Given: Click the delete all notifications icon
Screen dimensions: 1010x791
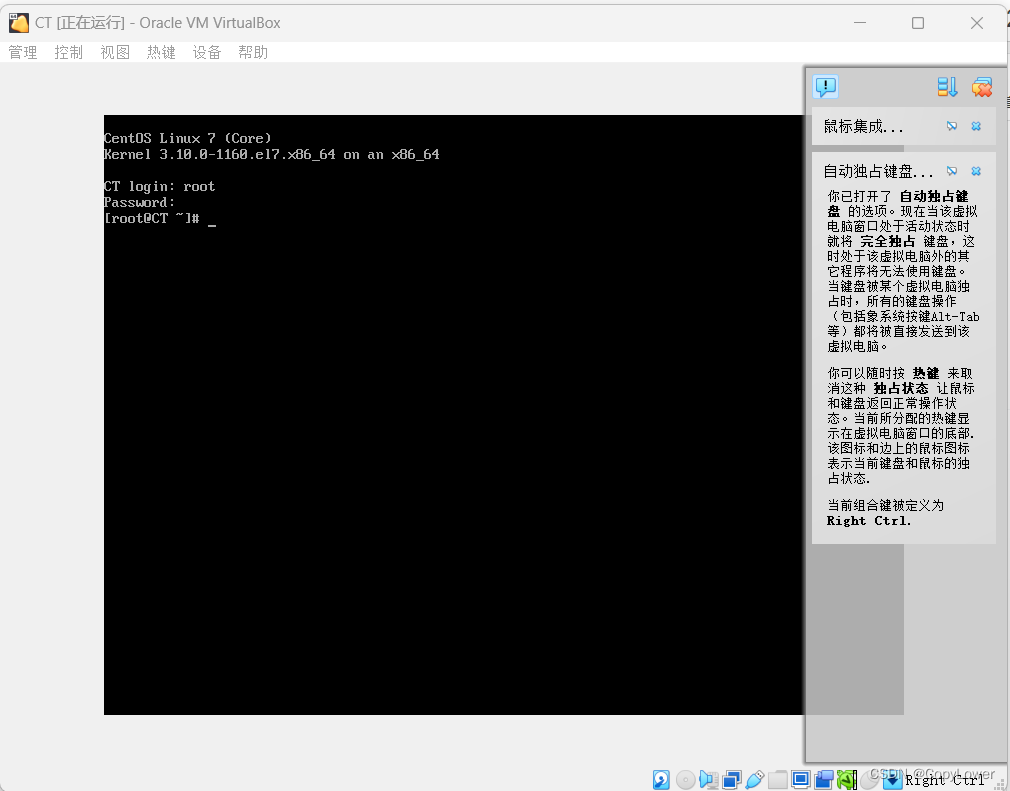Looking at the screenshot, I should (982, 86).
